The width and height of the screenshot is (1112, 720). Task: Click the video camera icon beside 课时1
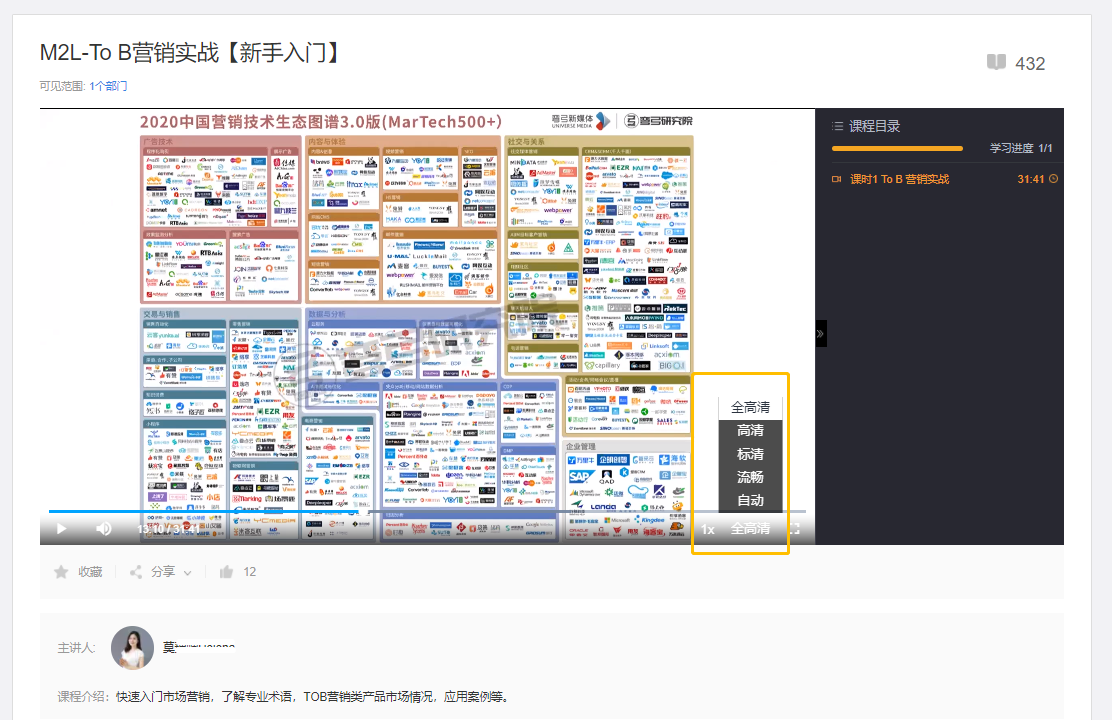(837, 179)
